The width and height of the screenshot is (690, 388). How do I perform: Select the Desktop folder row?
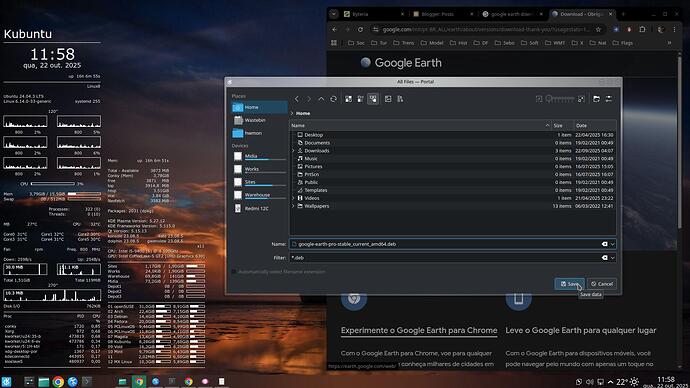(x=452, y=135)
